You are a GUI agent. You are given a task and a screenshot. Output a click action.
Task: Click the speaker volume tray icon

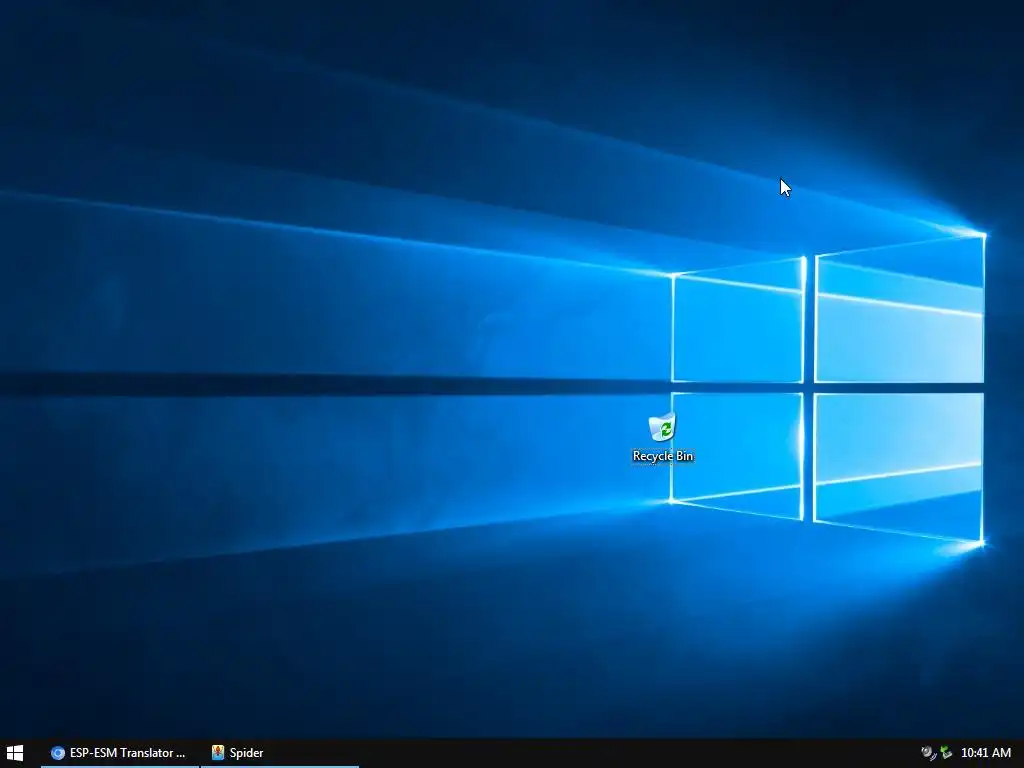(x=928, y=753)
